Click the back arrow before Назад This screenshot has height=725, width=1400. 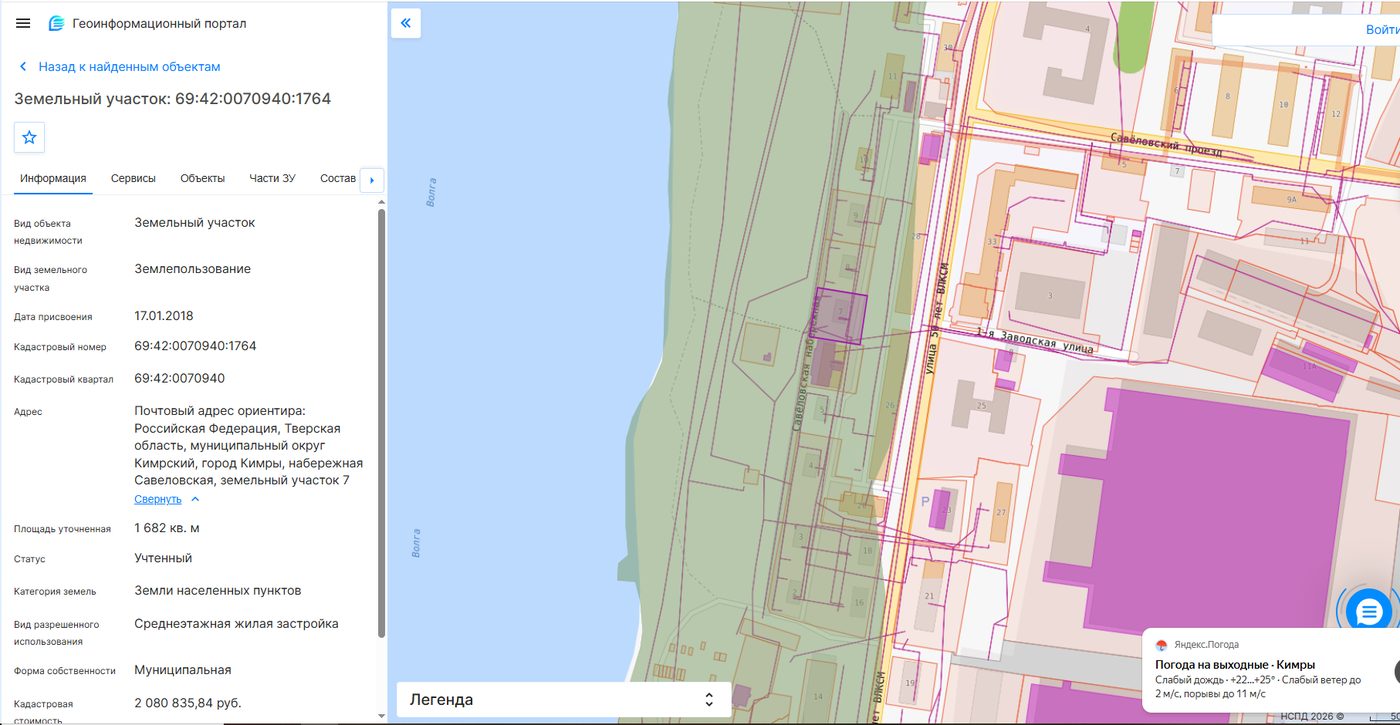point(23,67)
